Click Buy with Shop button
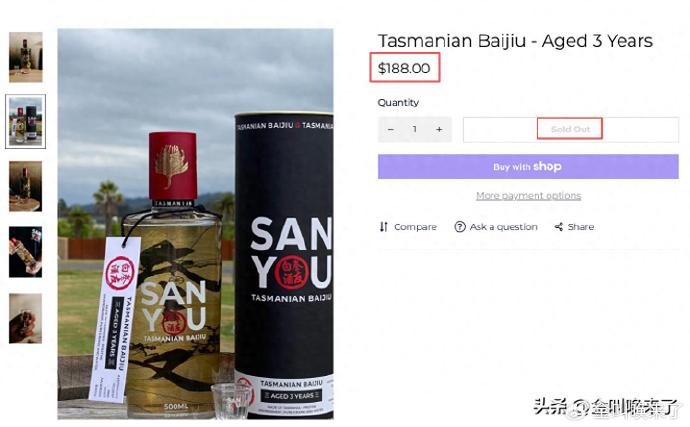 coord(528,166)
